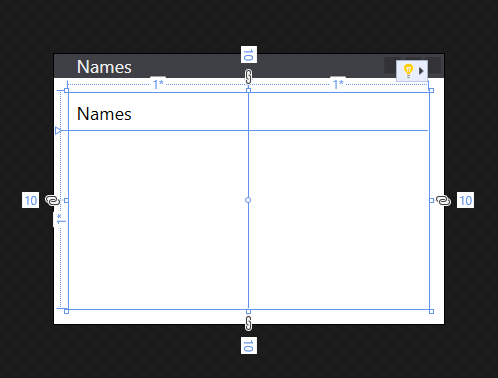Toggle the bottom margin chain link icon
The width and height of the screenshot is (498, 378).
pyautogui.click(x=248, y=323)
